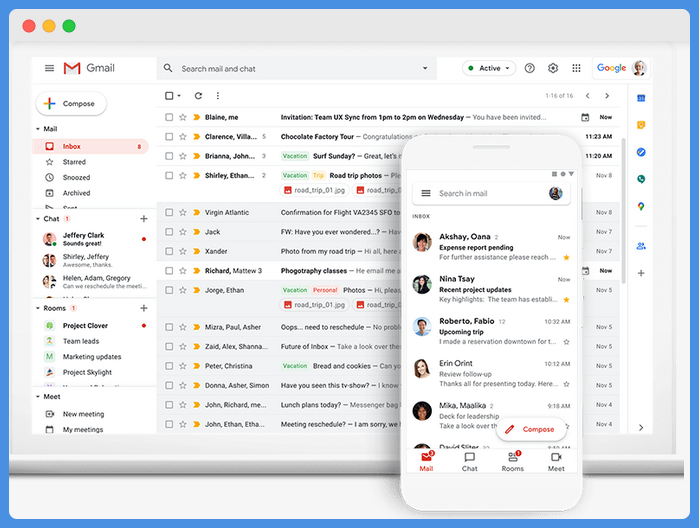Open the Help question mark icon
Image resolution: width=699 pixels, height=528 pixels.
click(530, 68)
